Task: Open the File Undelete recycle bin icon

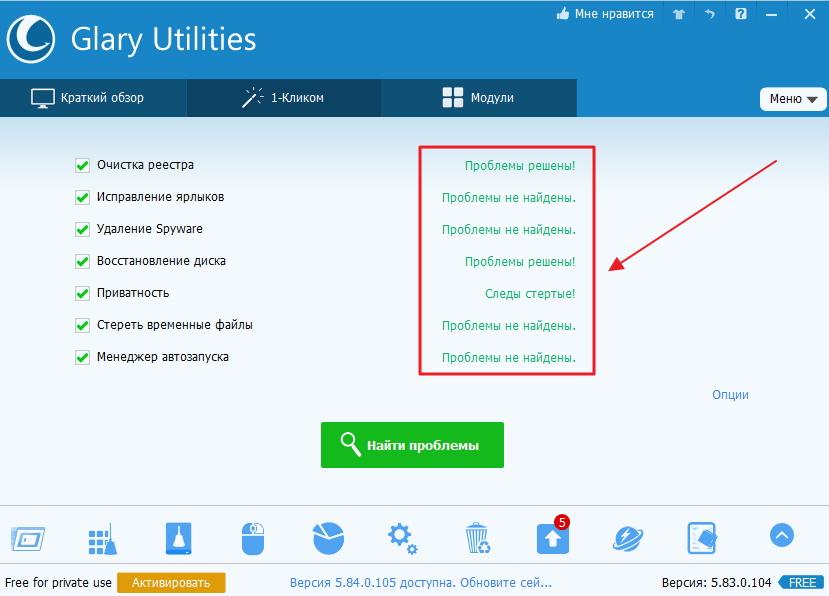Action: [x=477, y=538]
